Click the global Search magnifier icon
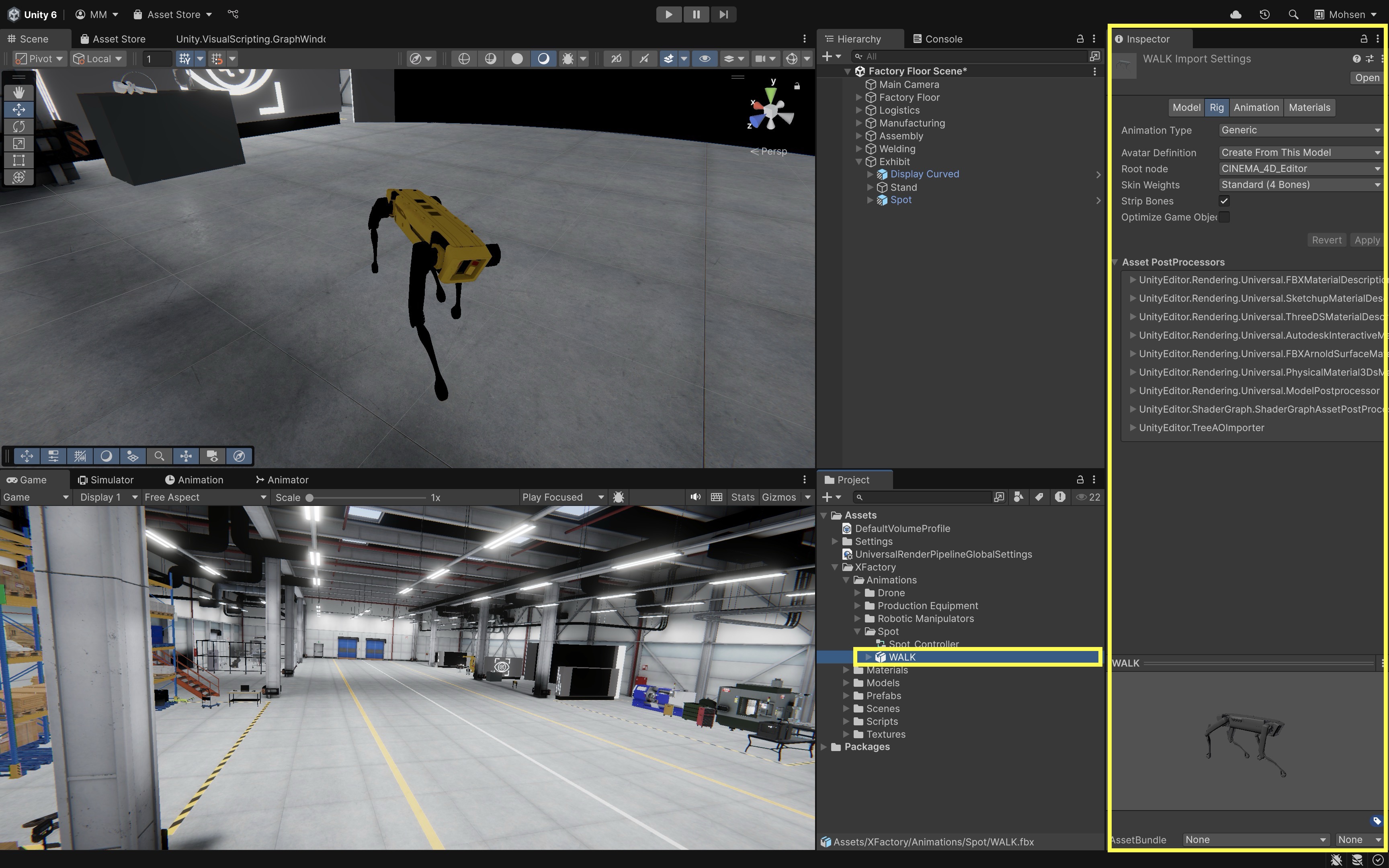The width and height of the screenshot is (1389, 868). [x=1293, y=14]
